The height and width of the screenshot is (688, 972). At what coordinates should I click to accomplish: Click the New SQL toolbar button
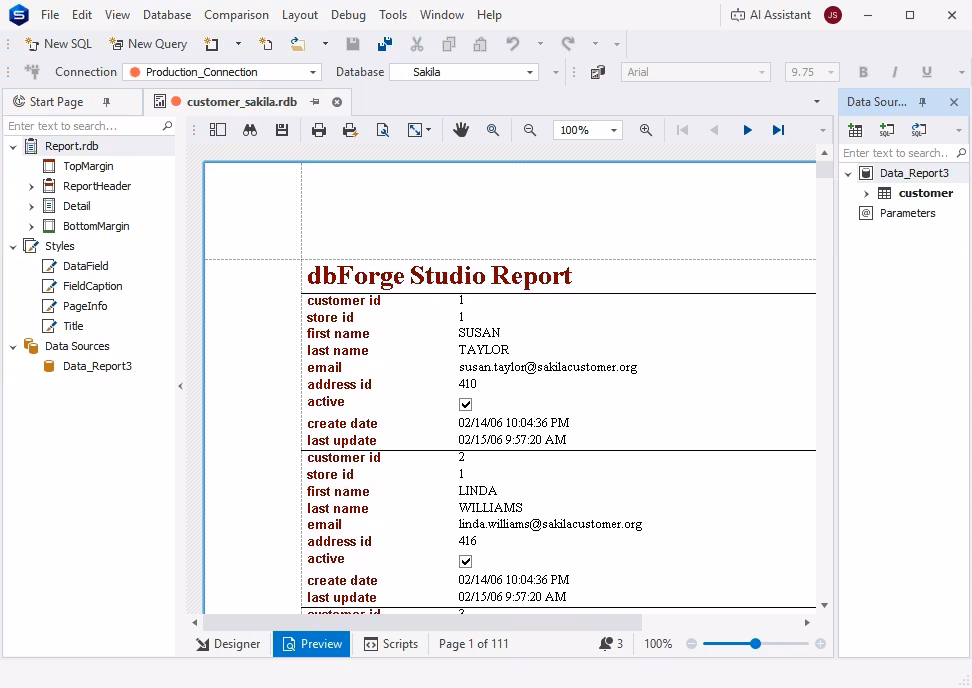pos(58,44)
